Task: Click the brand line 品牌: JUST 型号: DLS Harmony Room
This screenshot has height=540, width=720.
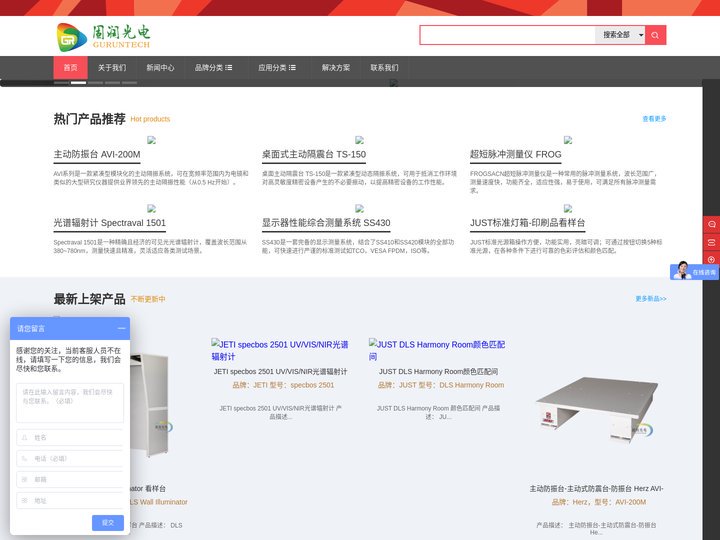Action: pyautogui.click(x=441, y=385)
